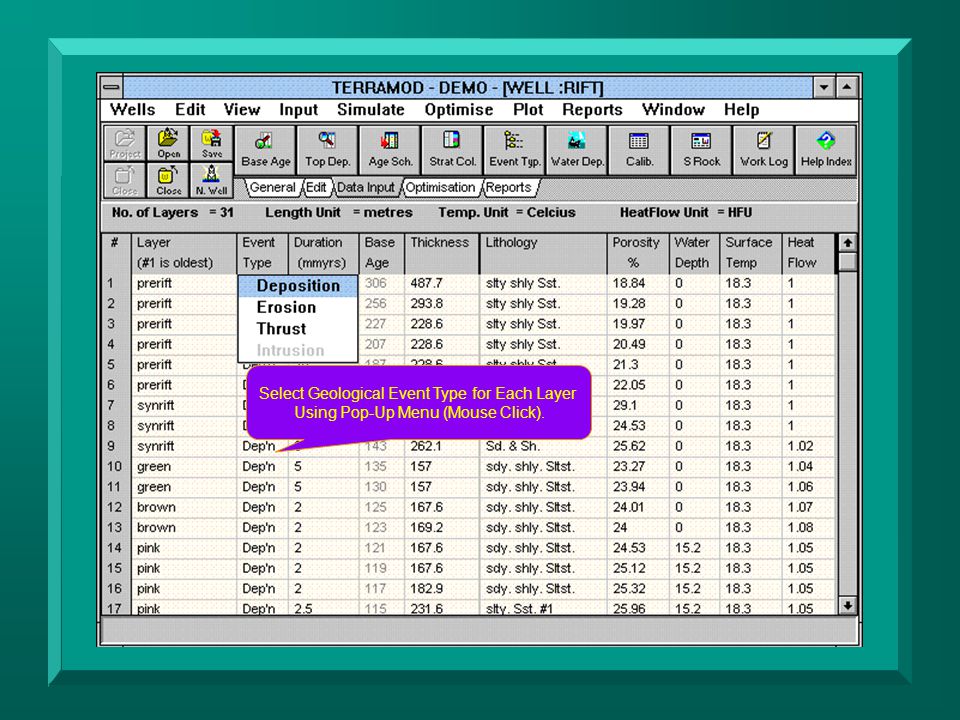Open the S Rock tool
This screenshot has height=720, width=960.
coord(702,151)
